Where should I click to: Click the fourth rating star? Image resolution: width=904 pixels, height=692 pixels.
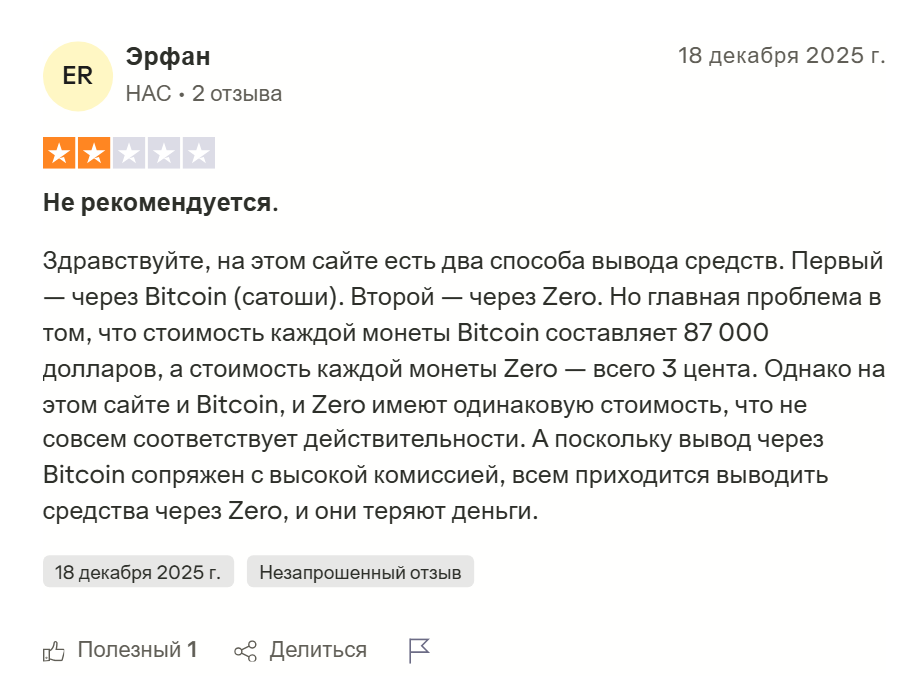coord(163,154)
